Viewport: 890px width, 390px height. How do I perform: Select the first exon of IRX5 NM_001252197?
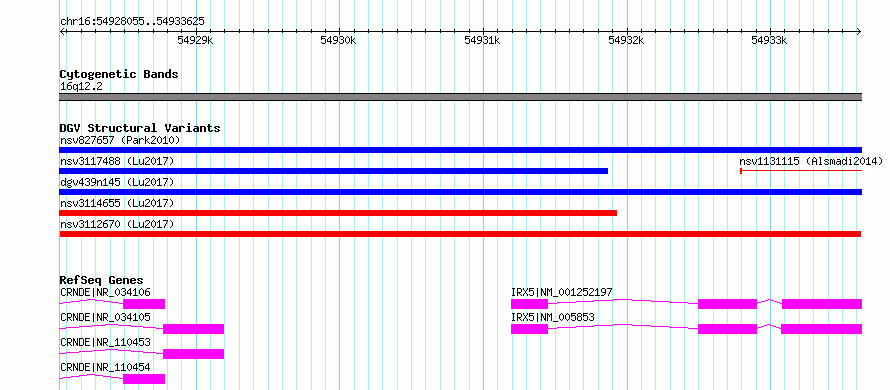click(x=530, y=304)
